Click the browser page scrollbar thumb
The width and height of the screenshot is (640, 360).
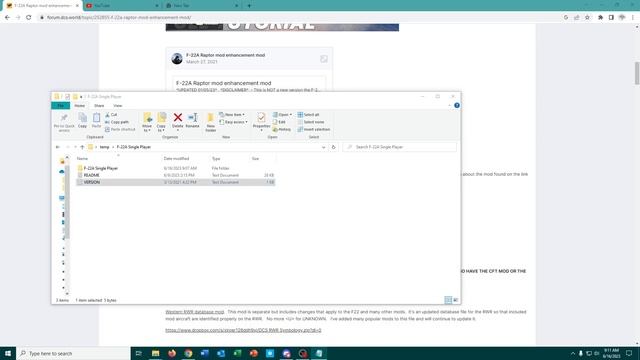coord(637,73)
